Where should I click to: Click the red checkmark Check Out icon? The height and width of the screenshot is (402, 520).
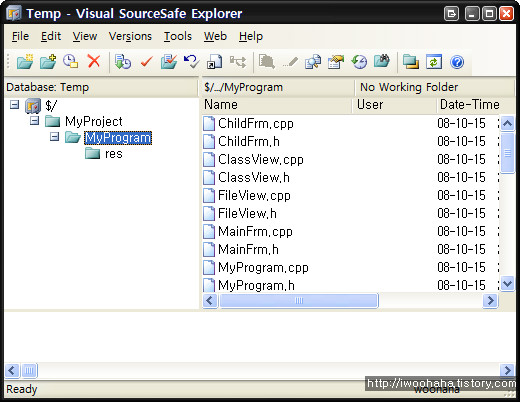[146, 62]
